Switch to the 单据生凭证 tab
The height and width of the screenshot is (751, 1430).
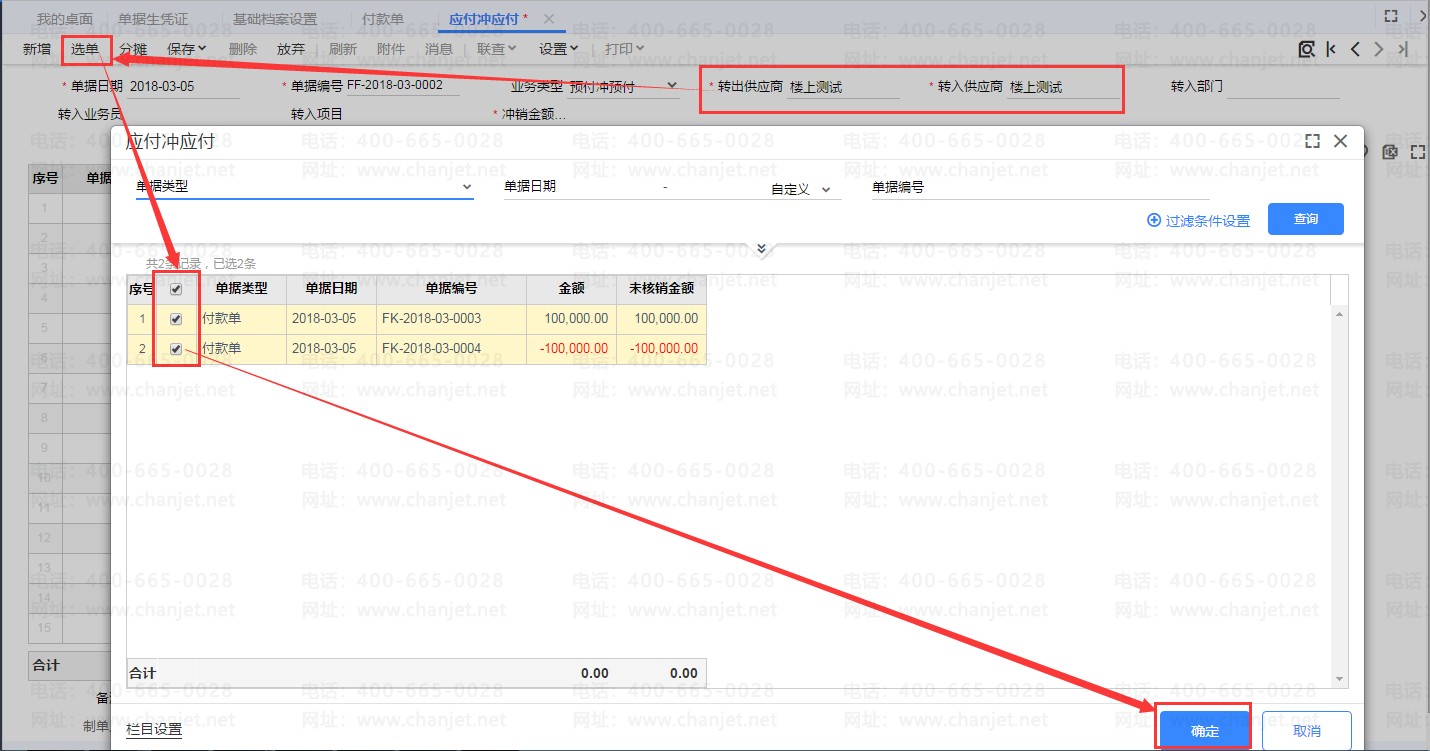point(153,19)
